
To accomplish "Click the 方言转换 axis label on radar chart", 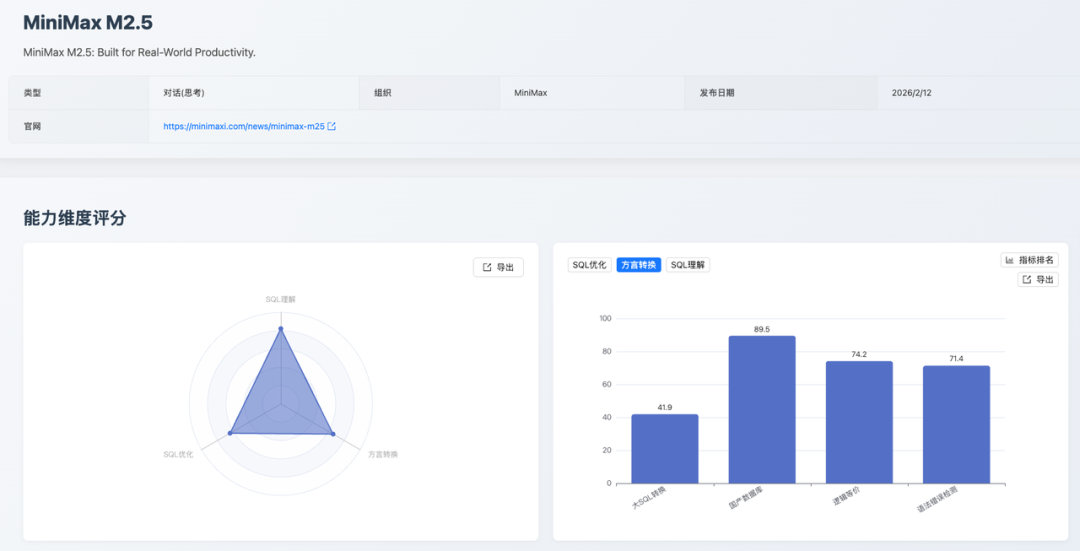I will click(383, 454).
